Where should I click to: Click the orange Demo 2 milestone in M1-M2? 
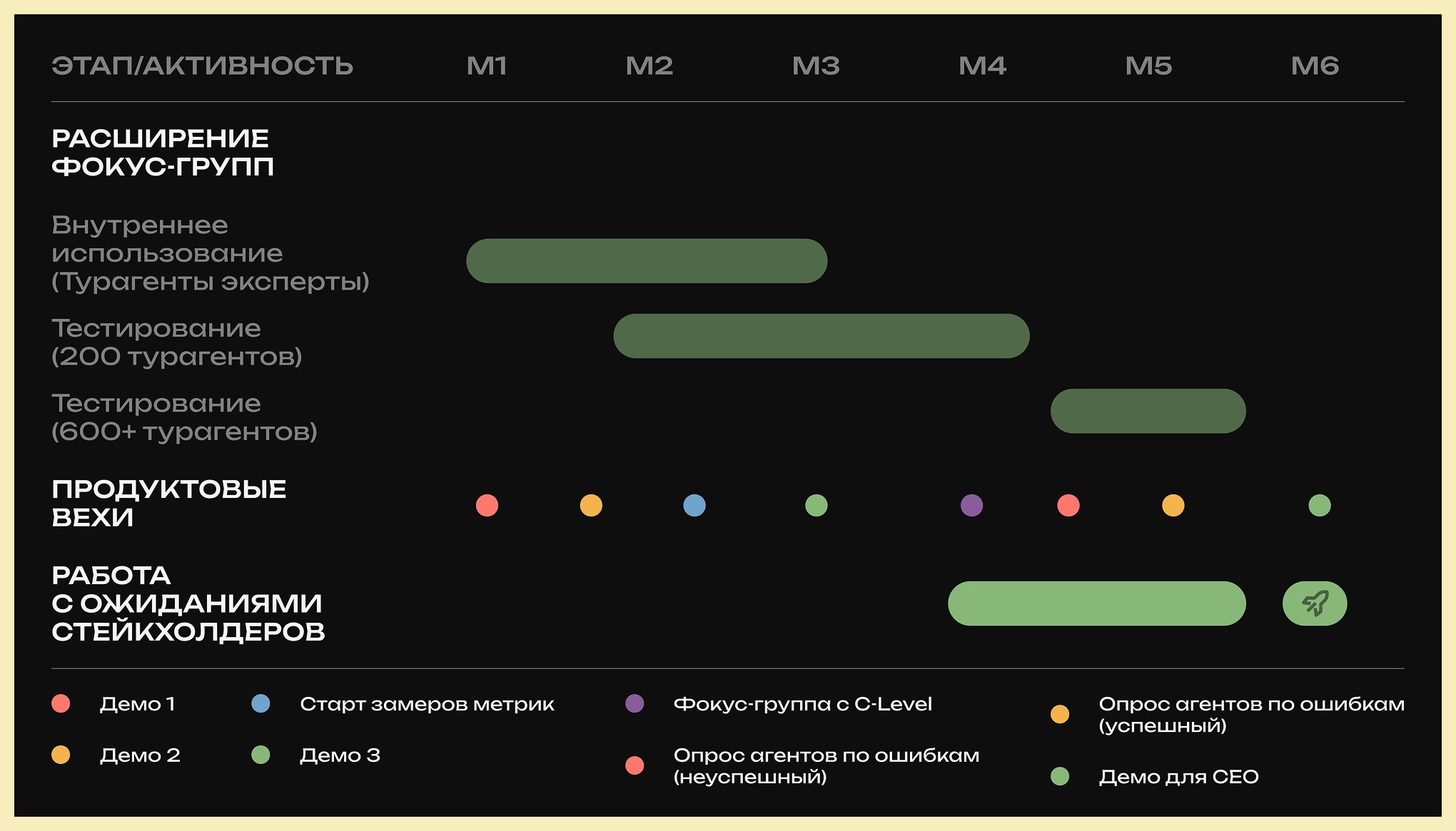(591, 506)
